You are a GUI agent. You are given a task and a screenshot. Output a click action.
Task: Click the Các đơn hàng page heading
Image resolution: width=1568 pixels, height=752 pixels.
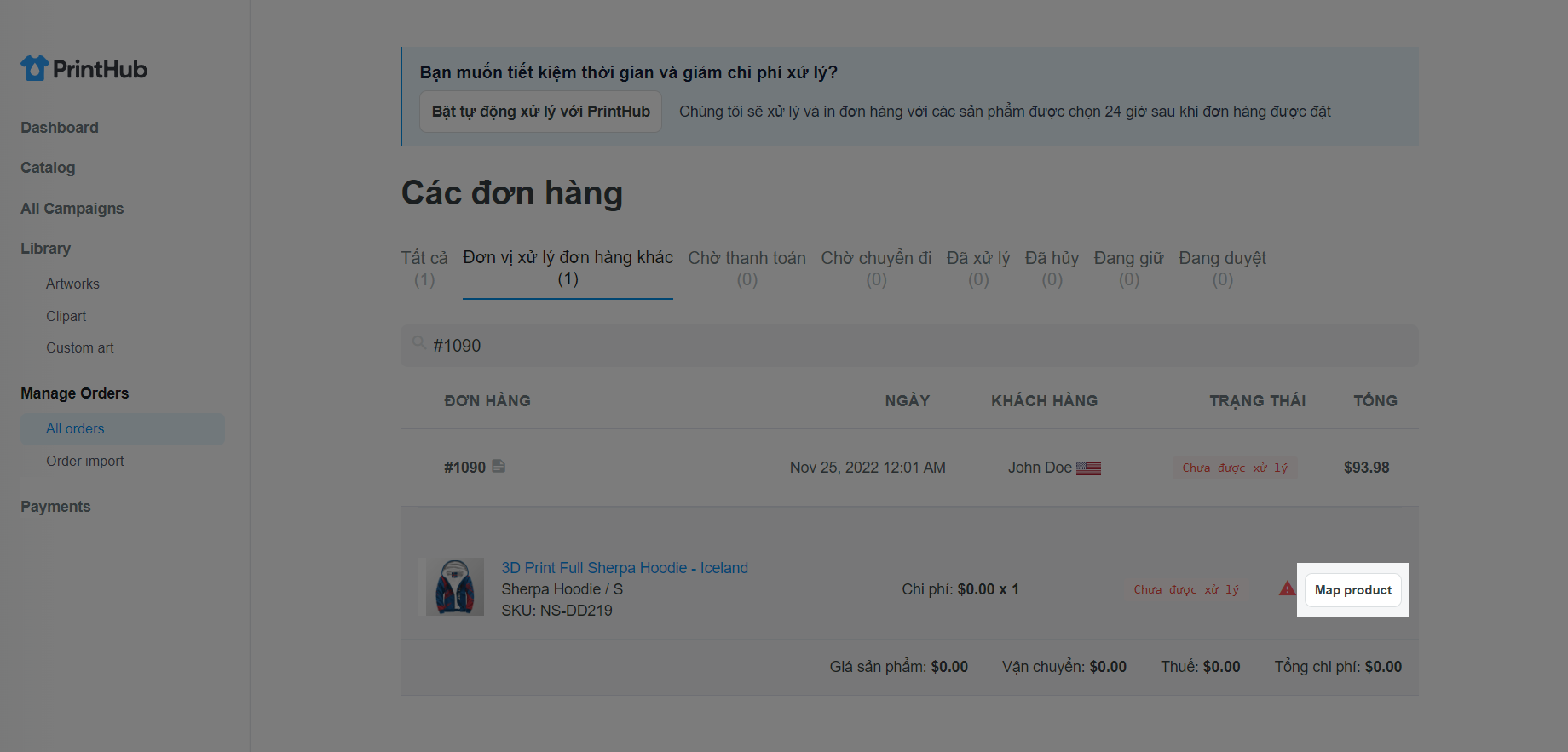point(512,193)
